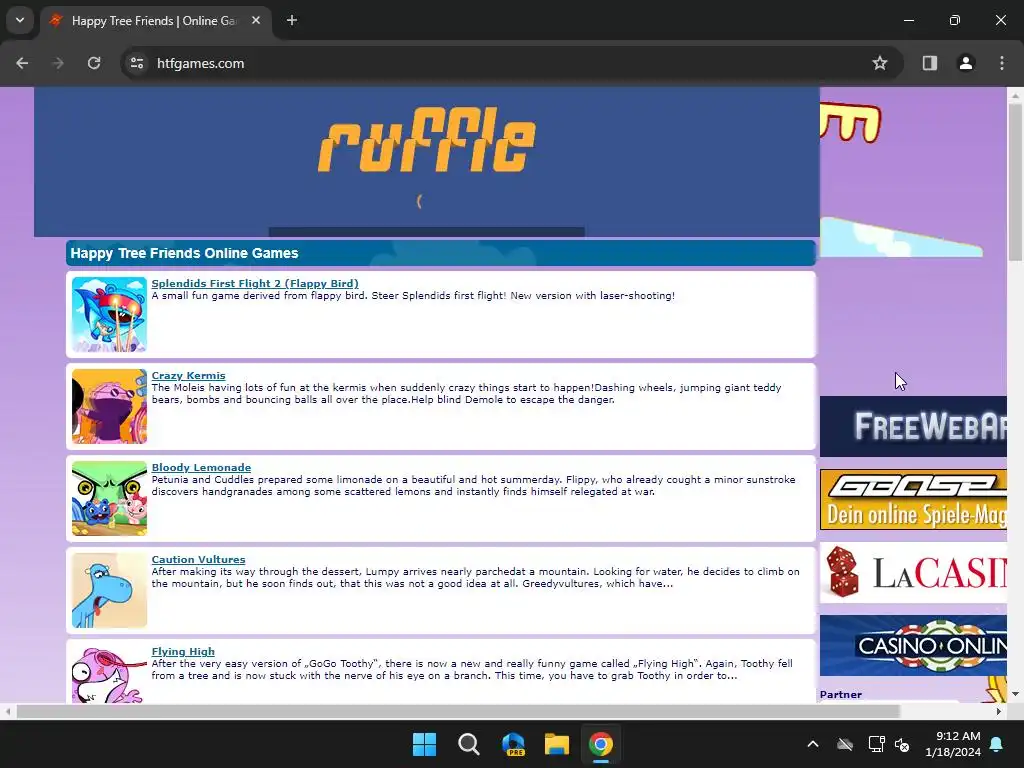1024x768 pixels.
Task: Click the network display tray icon
Action: pyautogui.click(x=876, y=744)
